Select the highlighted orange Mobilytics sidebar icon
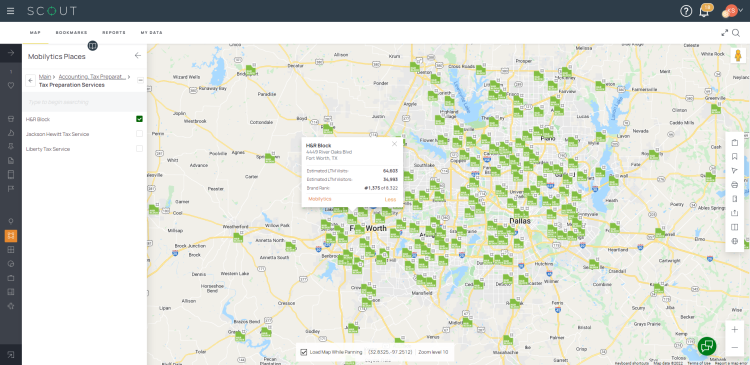The width and height of the screenshot is (750, 365). tap(11, 235)
